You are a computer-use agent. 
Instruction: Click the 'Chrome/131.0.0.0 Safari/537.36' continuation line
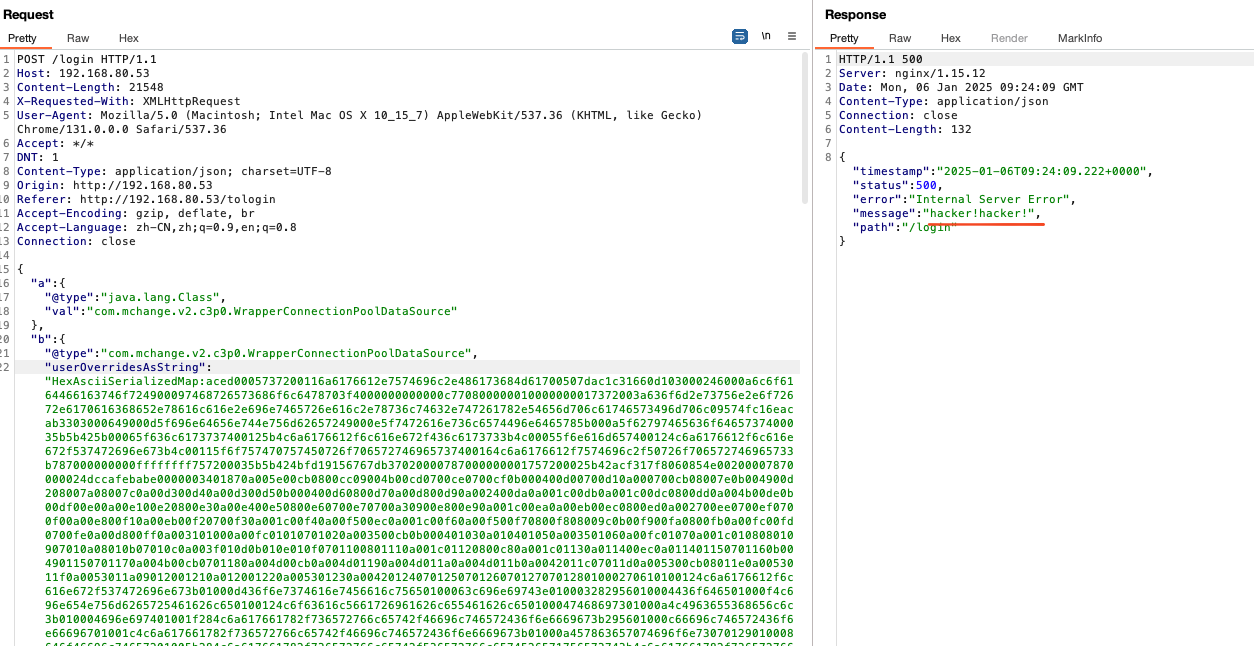(122, 129)
